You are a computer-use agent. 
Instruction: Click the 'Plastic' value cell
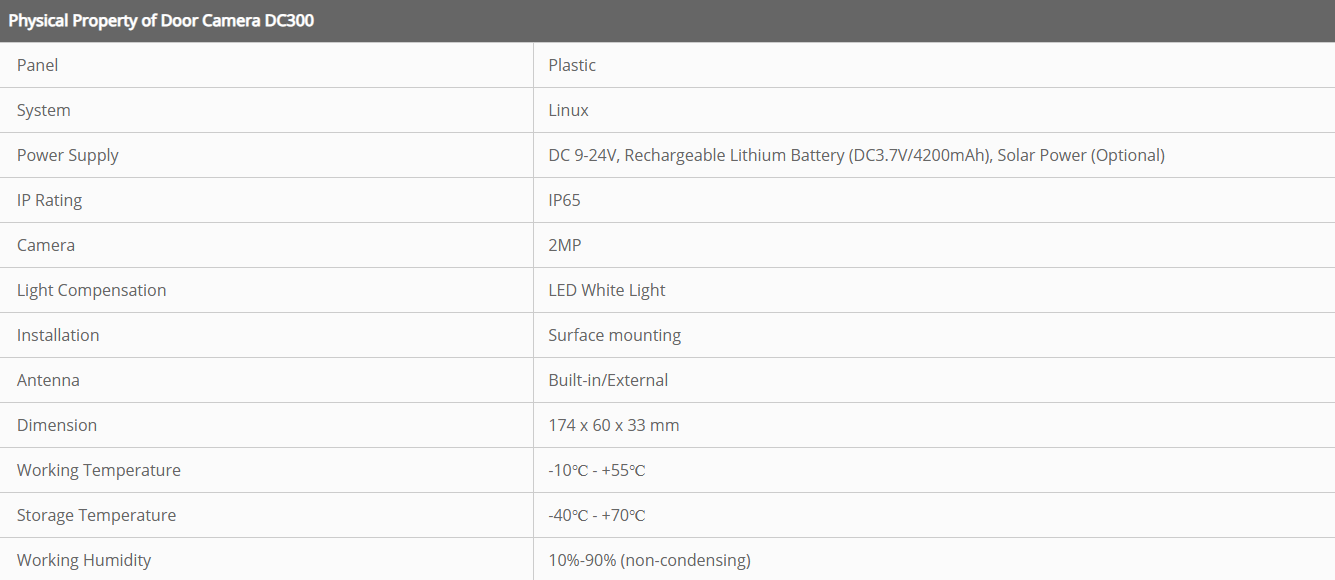[x=572, y=65]
